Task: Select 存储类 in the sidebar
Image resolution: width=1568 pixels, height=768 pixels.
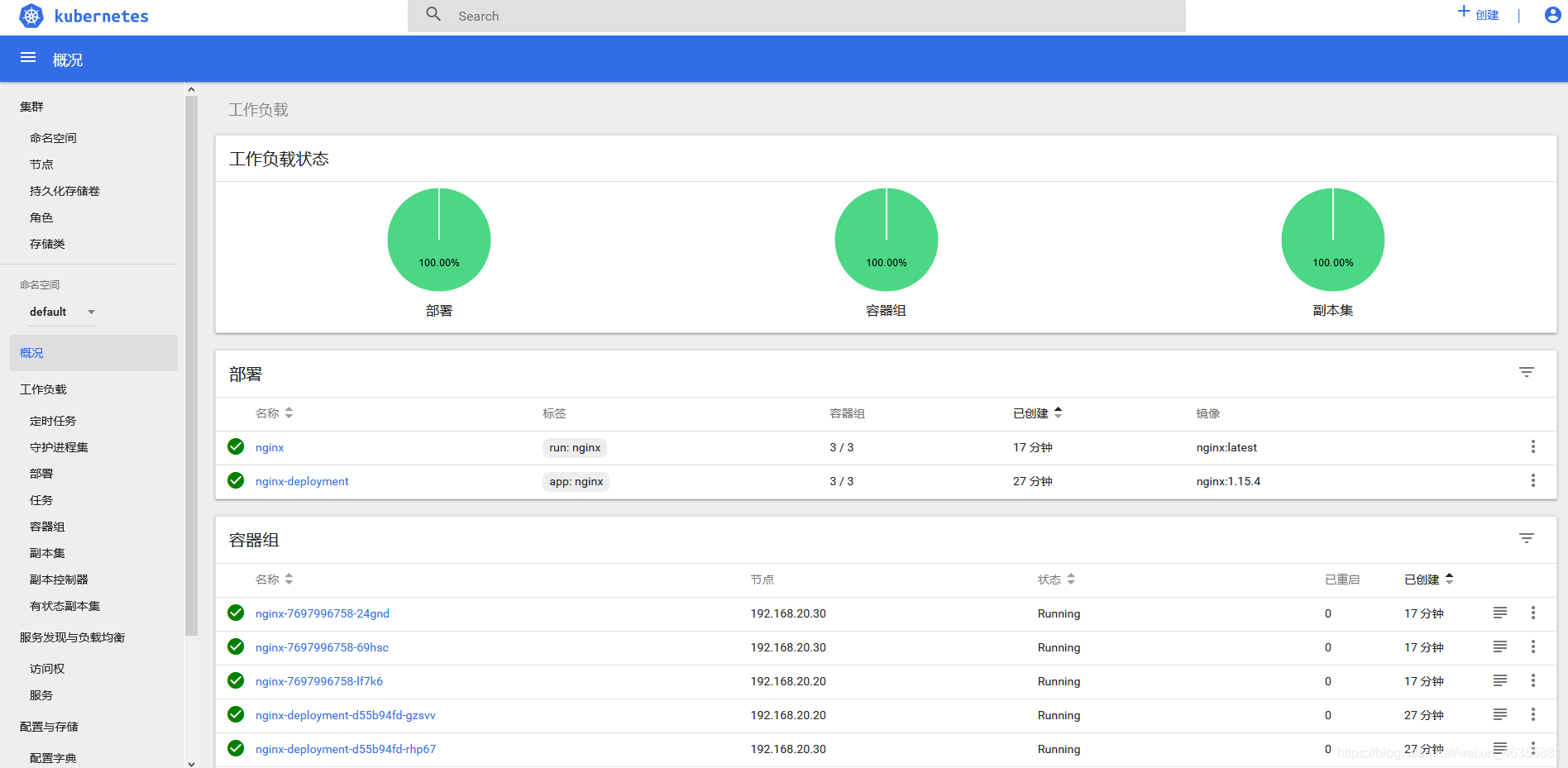Action: tap(47, 244)
